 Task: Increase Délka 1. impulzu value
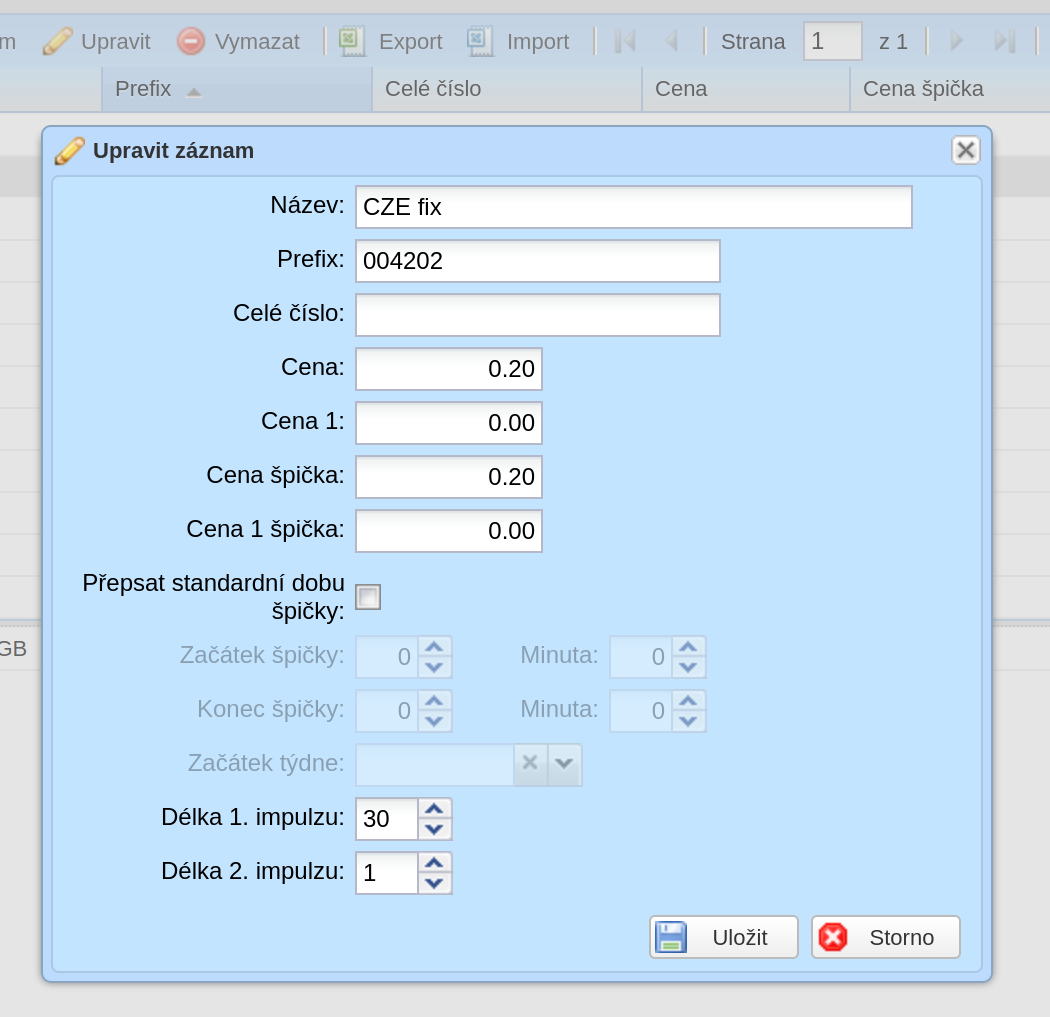(435, 809)
